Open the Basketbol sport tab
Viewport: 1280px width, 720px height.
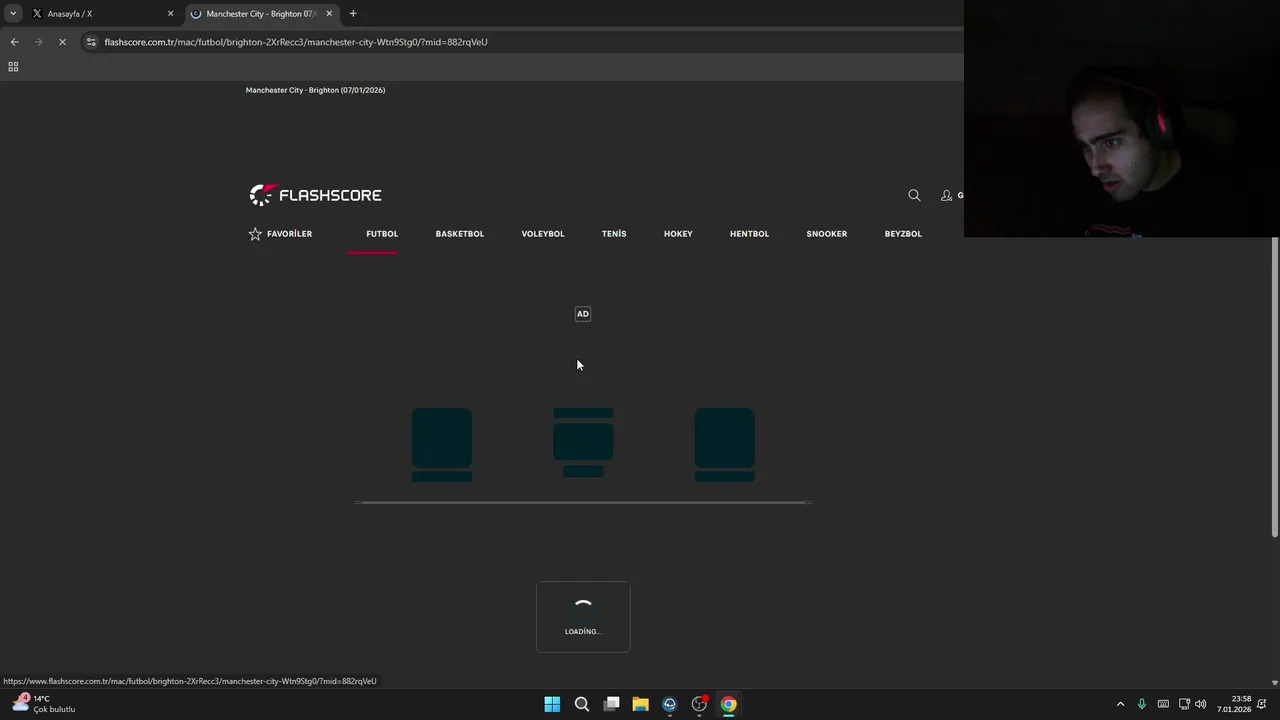460,234
